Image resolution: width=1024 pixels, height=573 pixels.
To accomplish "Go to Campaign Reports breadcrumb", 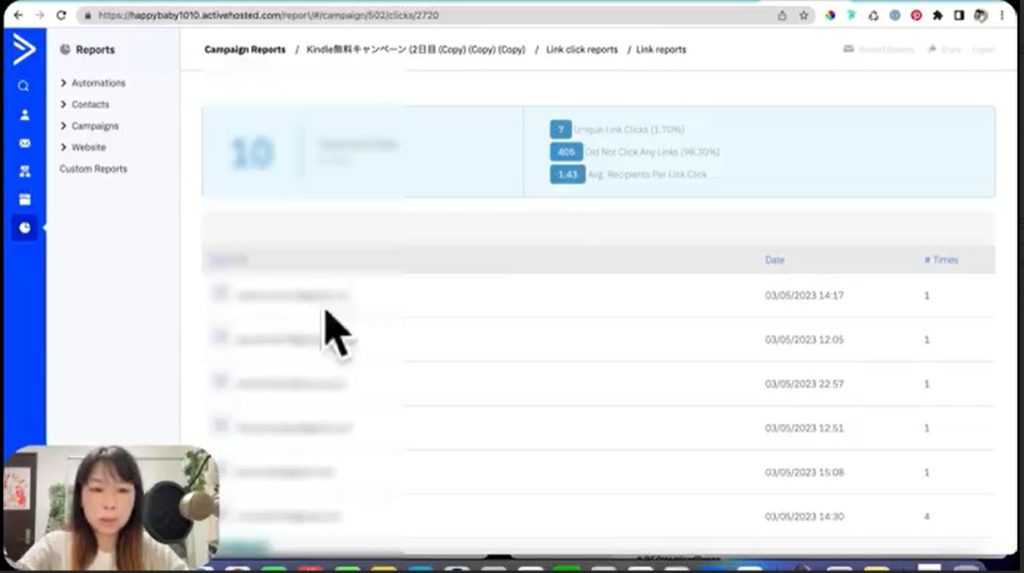I will pos(245,50).
